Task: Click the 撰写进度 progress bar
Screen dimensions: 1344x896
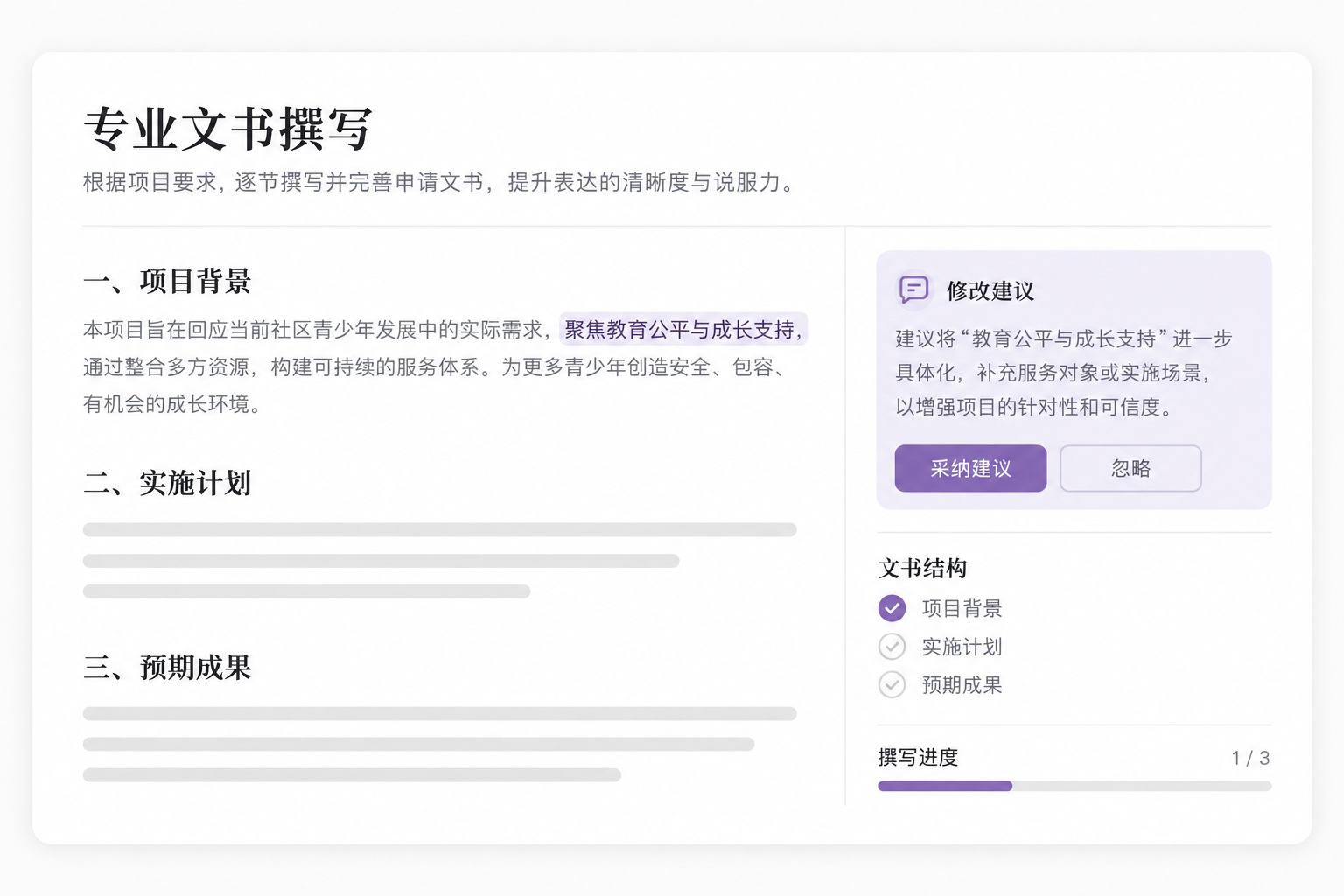Action: coord(1074,786)
